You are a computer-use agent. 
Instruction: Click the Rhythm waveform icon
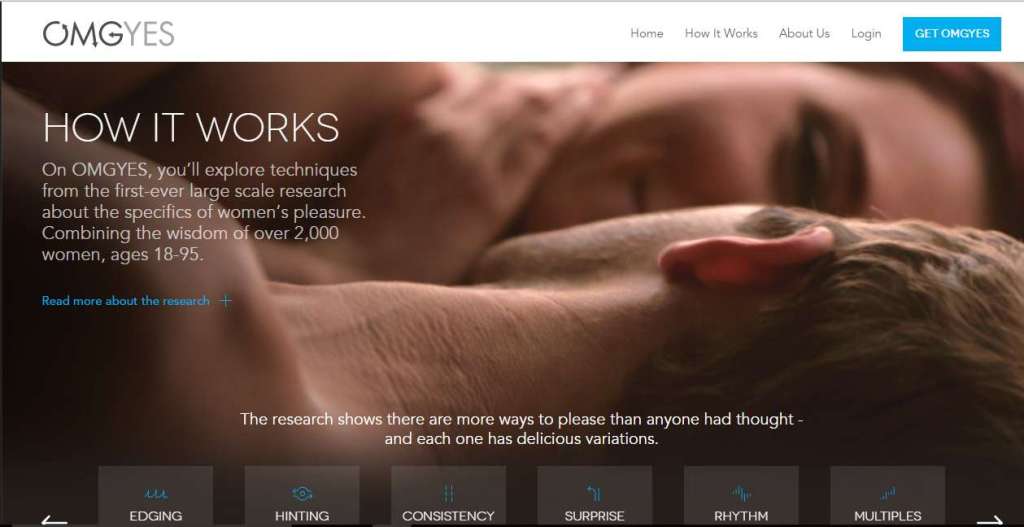click(x=741, y=494)
